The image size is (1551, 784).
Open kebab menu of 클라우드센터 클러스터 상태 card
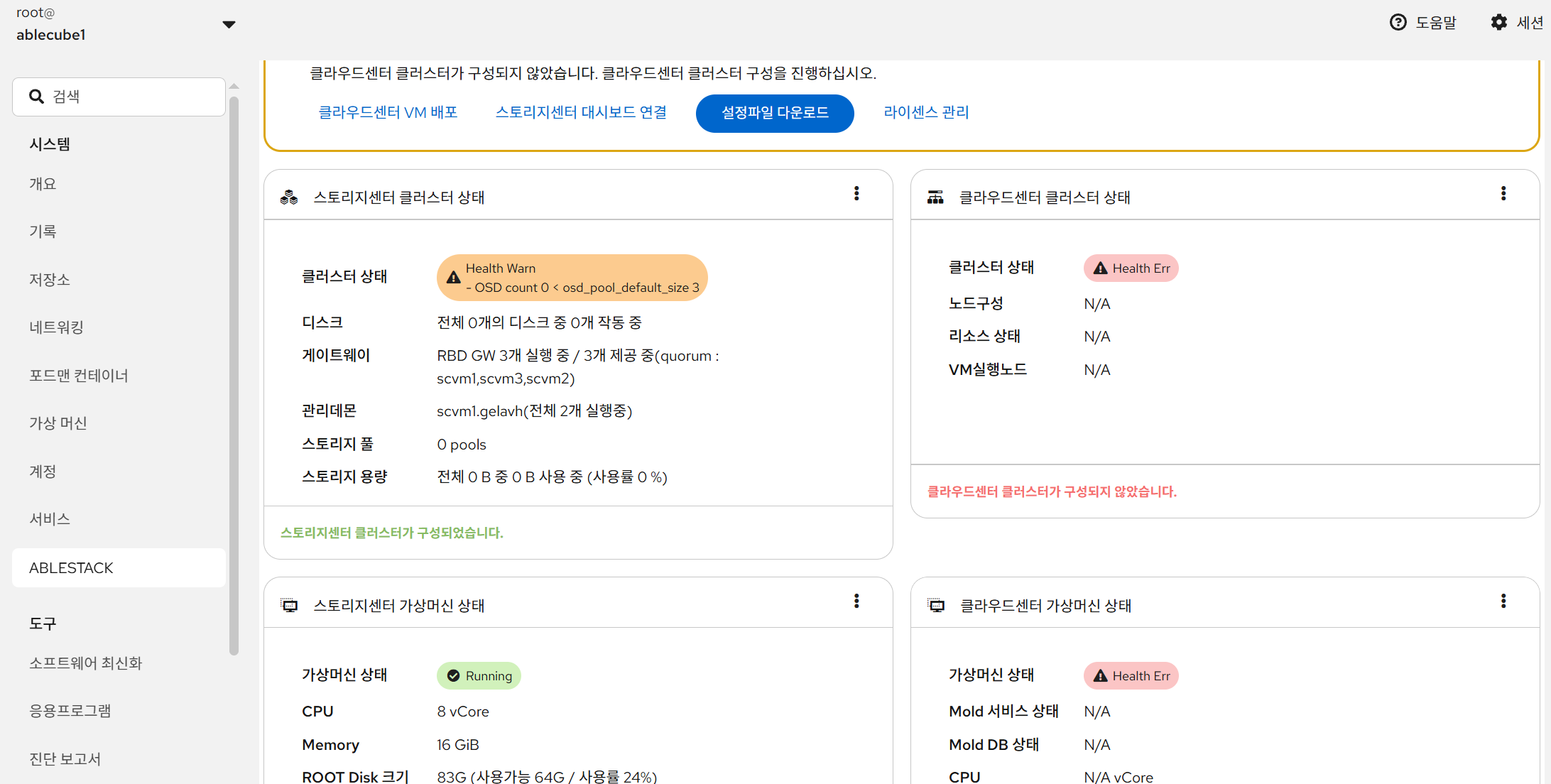1503,194
